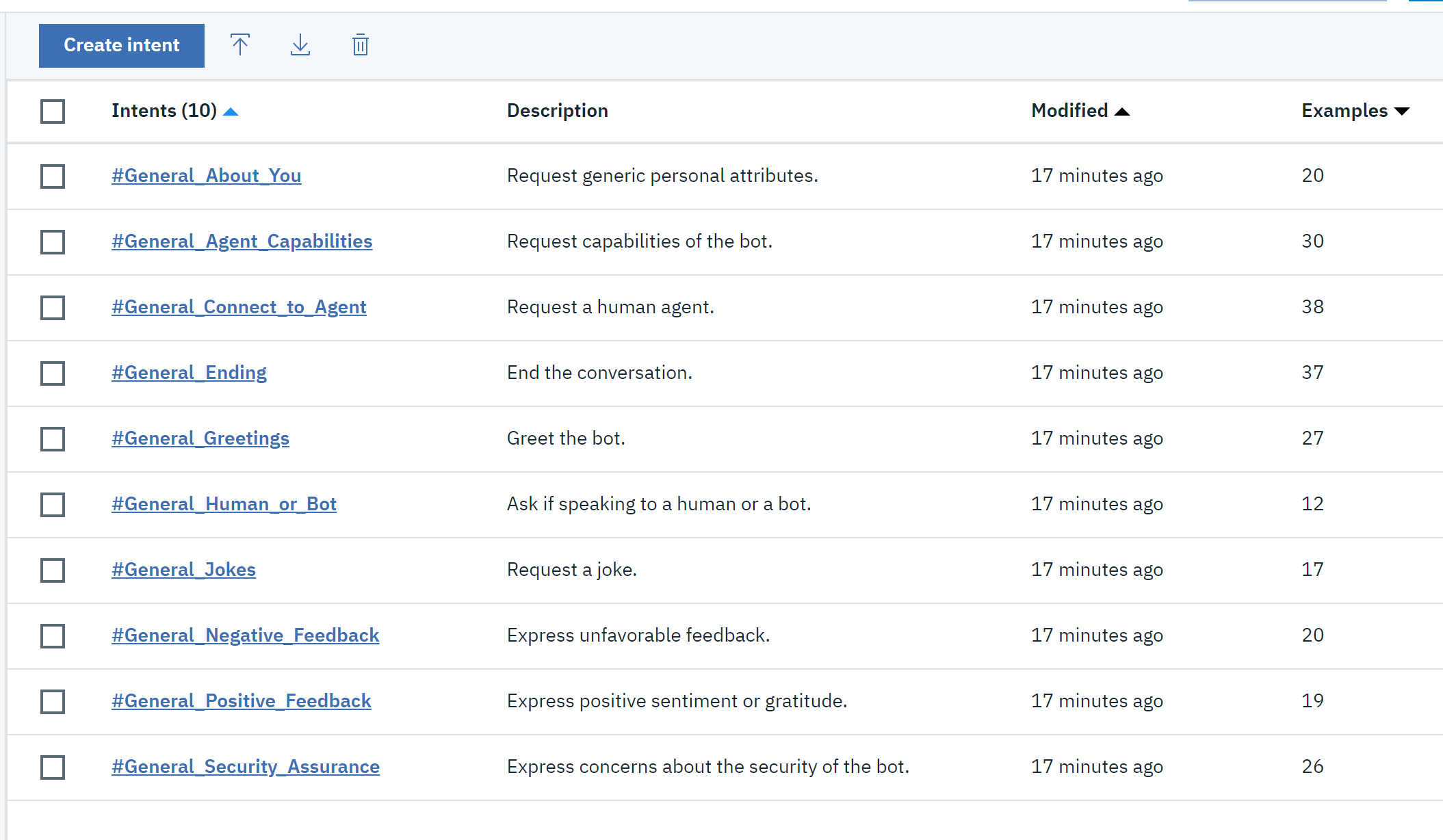This screenshot has width=1443, height=840.
Task: Open the #General_Greetings intent
Action: click(200, 438)
